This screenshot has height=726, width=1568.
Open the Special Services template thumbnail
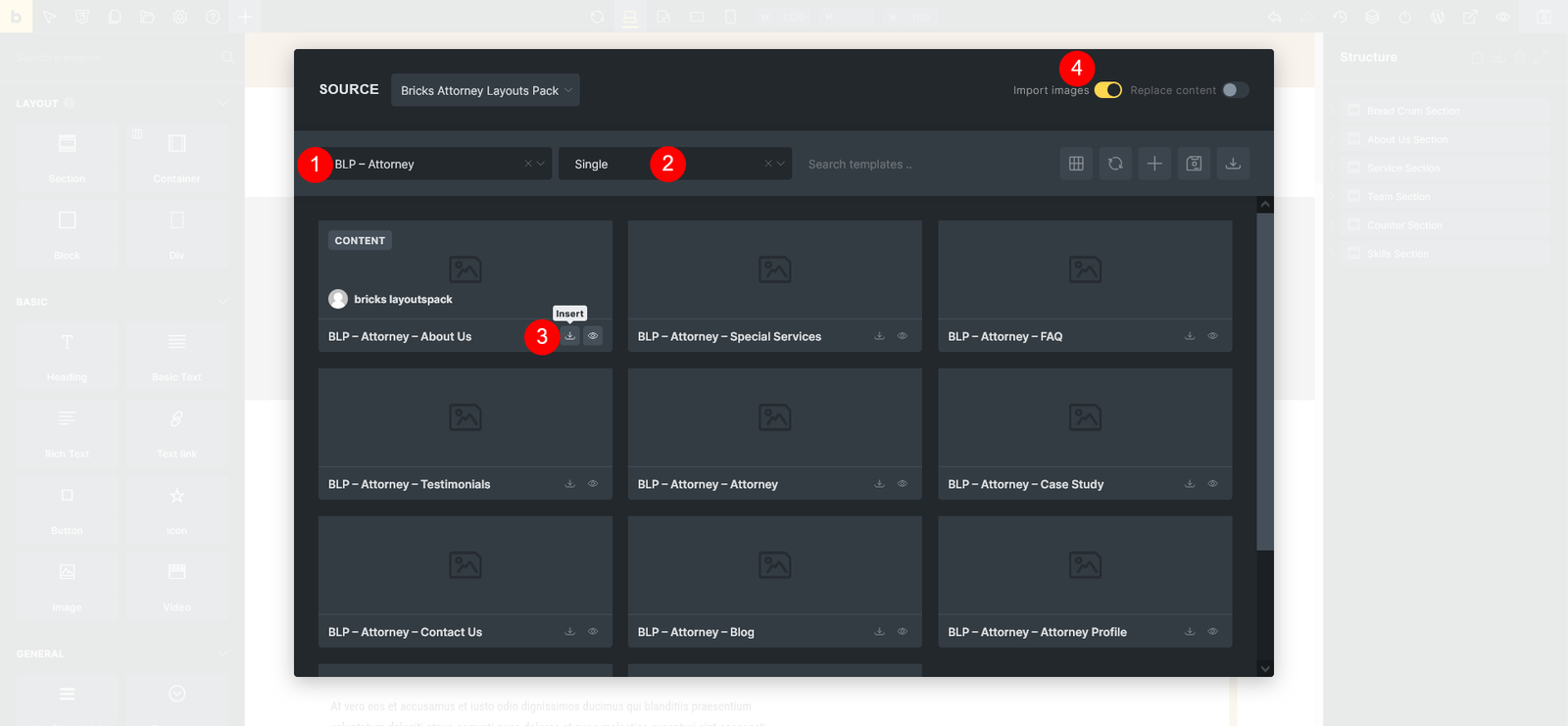[x=774, y=269]
